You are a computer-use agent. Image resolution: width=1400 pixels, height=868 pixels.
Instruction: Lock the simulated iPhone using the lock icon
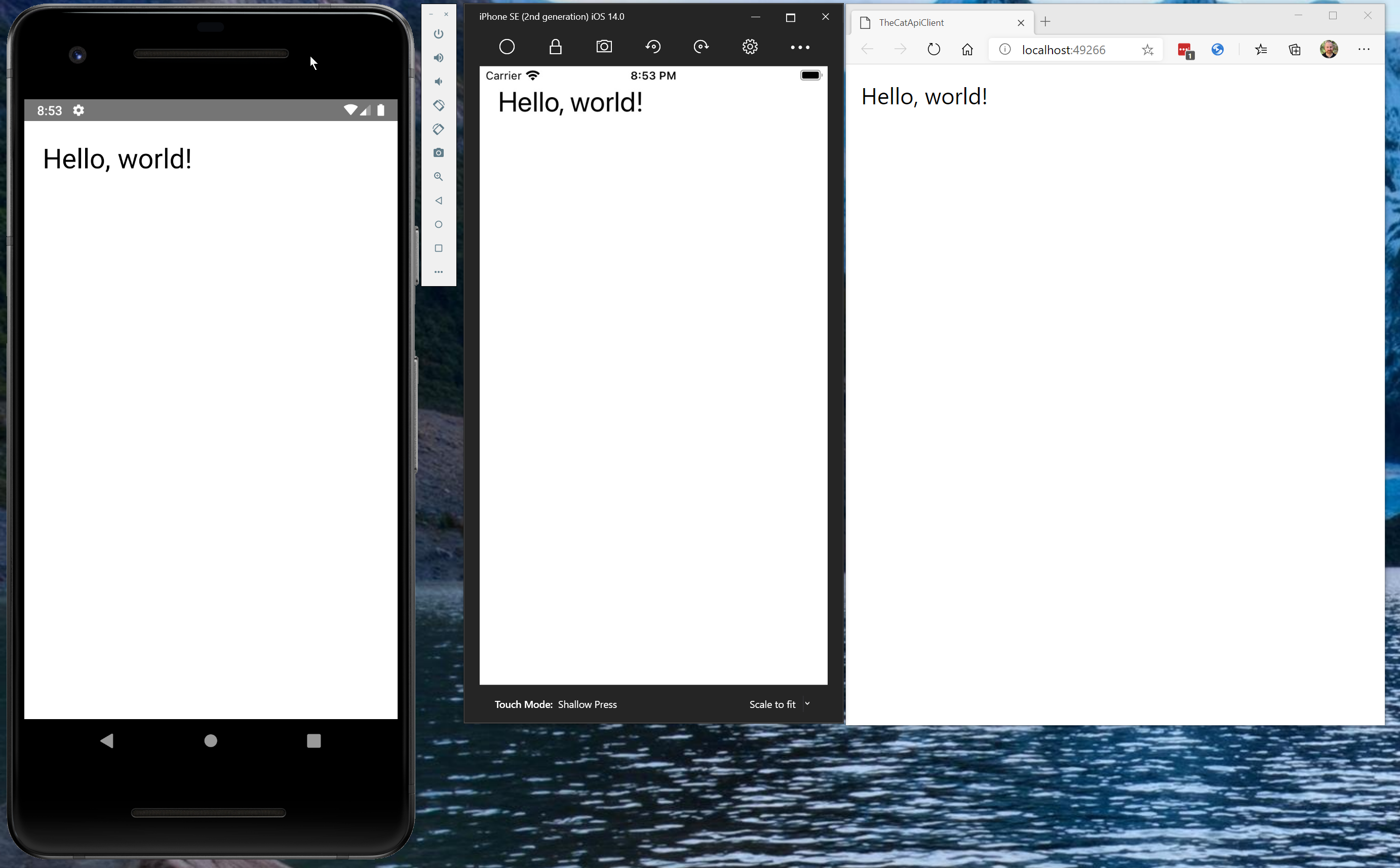pos(555,47)
